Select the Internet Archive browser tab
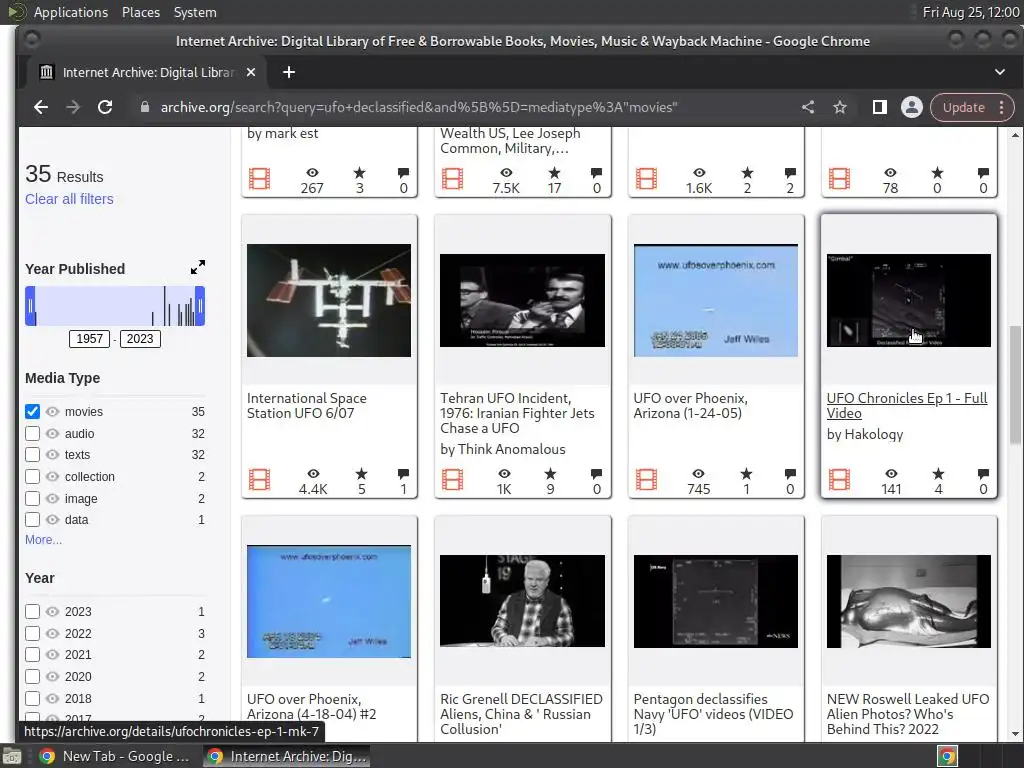Screen dimensions: 1024x768 (148, 72)
